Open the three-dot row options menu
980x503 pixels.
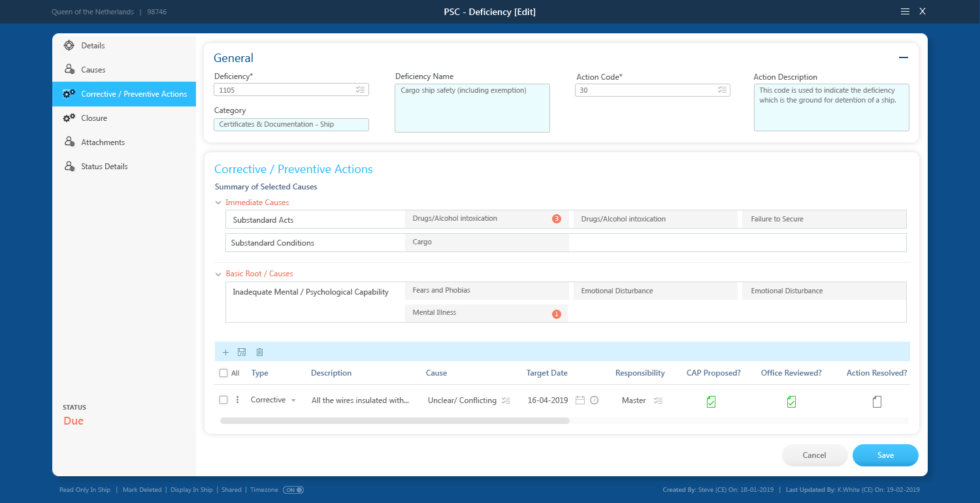(238, 400)
